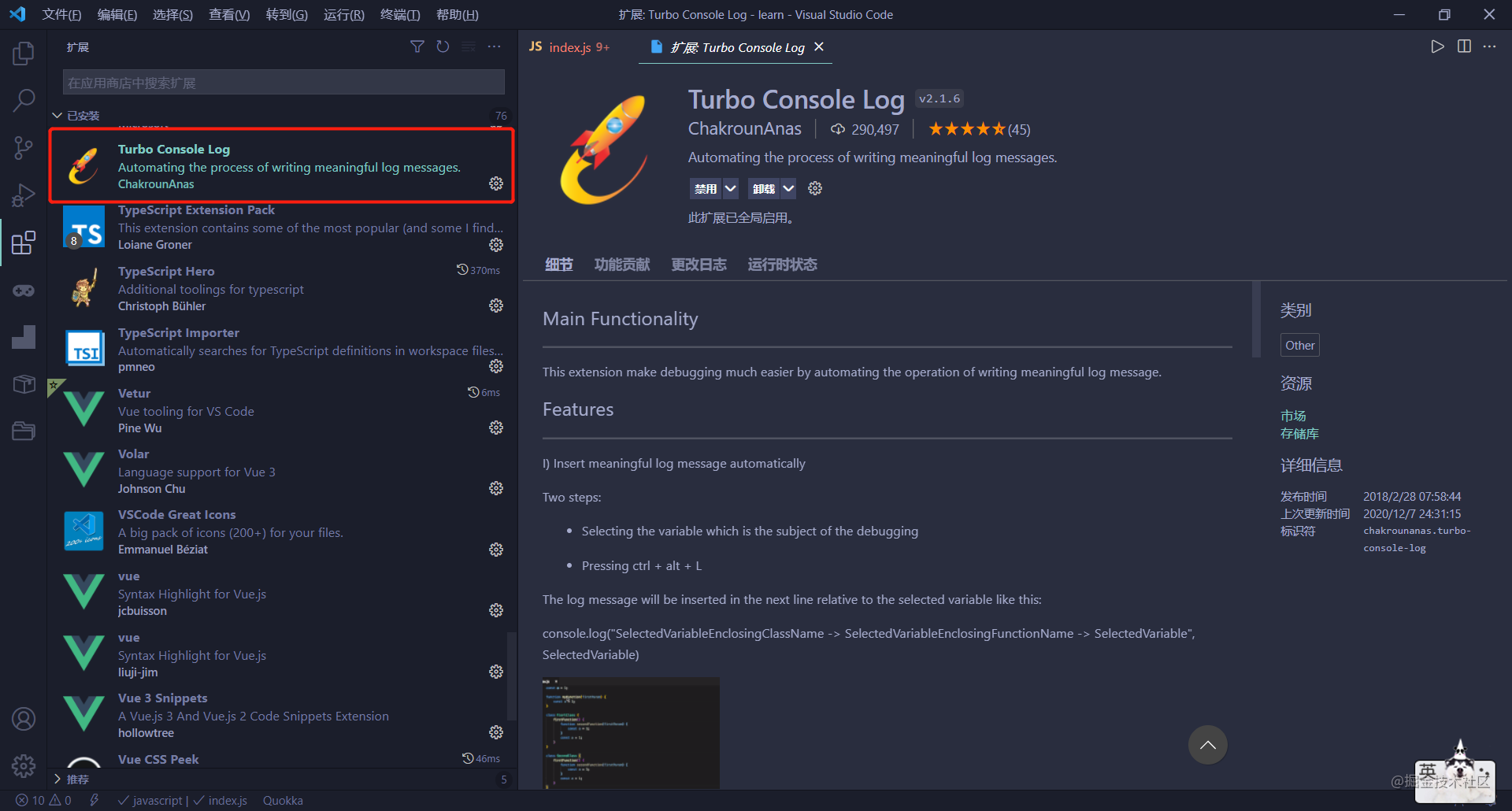This screenshot has height=811, width=1512.
Task: Refresh the extensions list
Action: (443, 47)
